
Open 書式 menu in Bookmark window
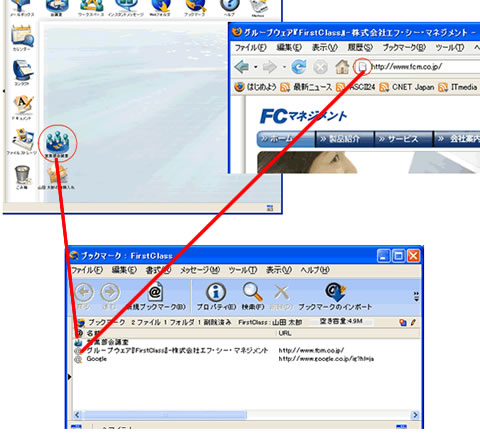[158, 270]
